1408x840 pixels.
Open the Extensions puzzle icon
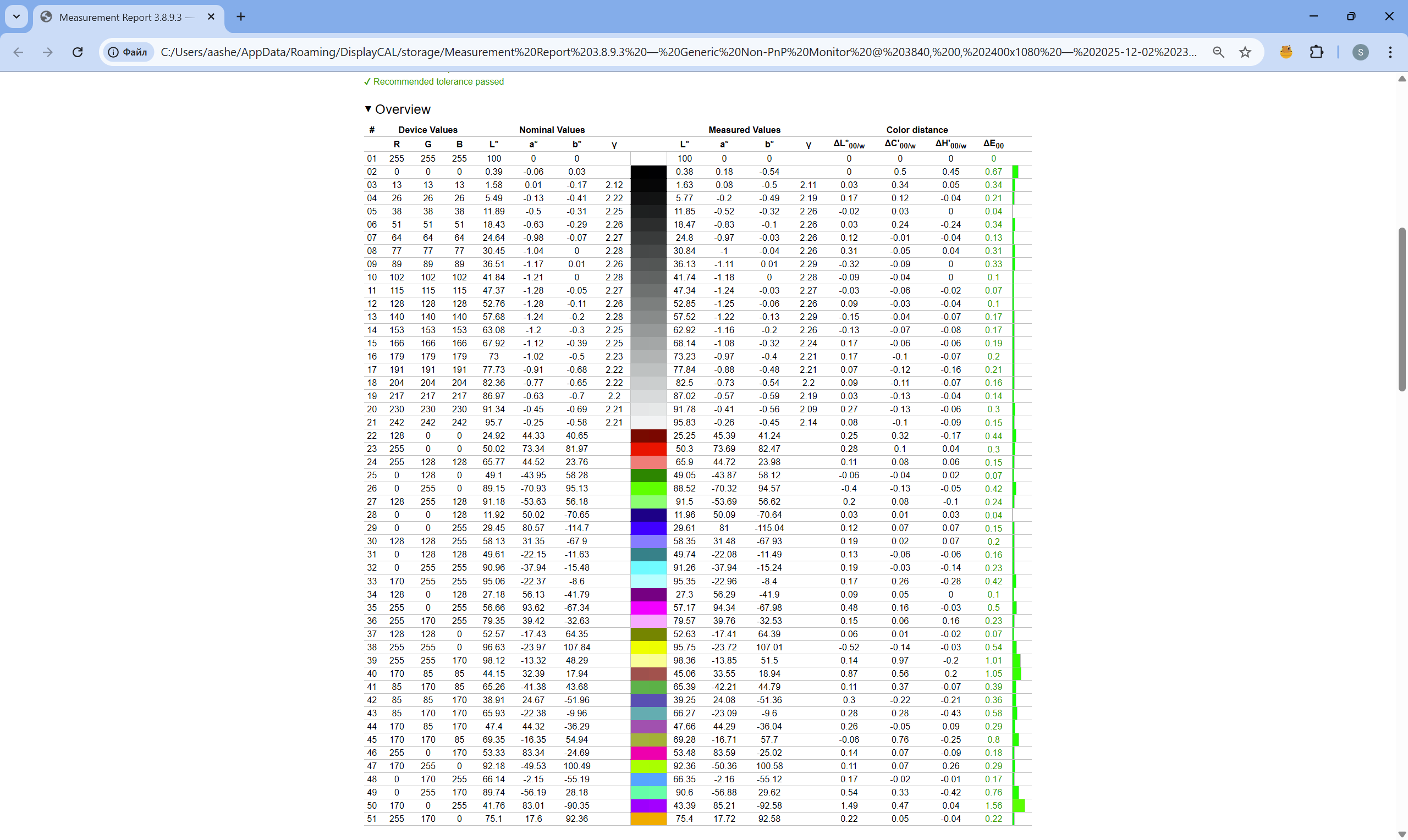point(1316,52)
